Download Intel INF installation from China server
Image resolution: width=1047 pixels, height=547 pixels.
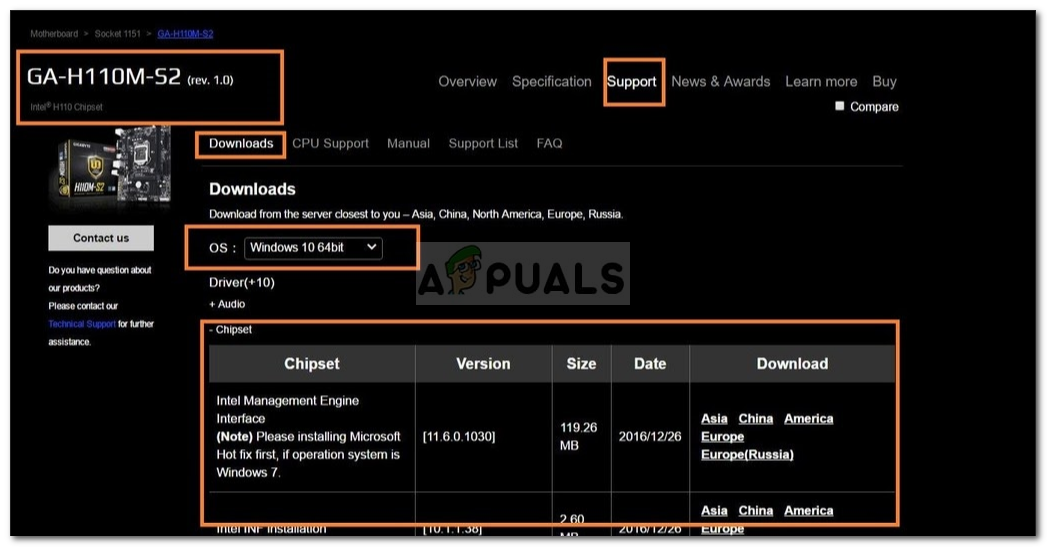pos(755,511)
